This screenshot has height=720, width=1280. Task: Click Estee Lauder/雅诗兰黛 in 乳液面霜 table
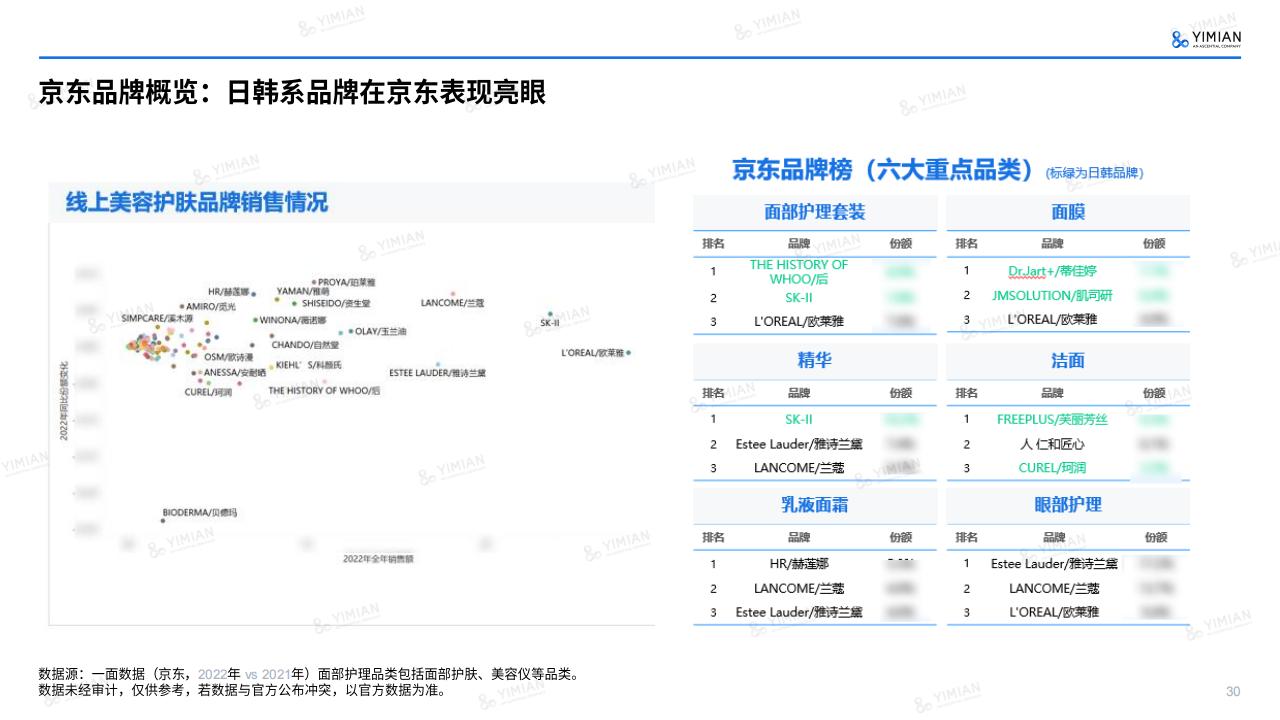[x=799, y=612]
